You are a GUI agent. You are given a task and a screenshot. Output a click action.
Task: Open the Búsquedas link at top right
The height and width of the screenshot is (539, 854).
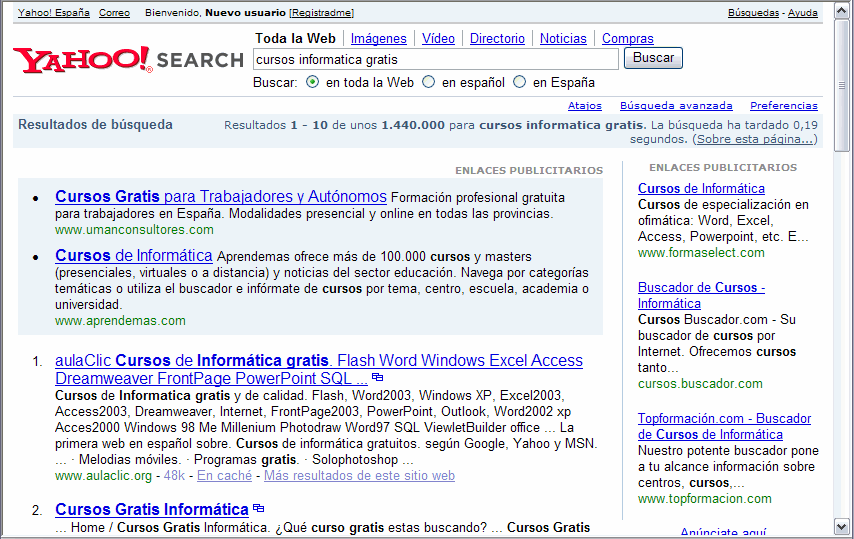(753, 13)
